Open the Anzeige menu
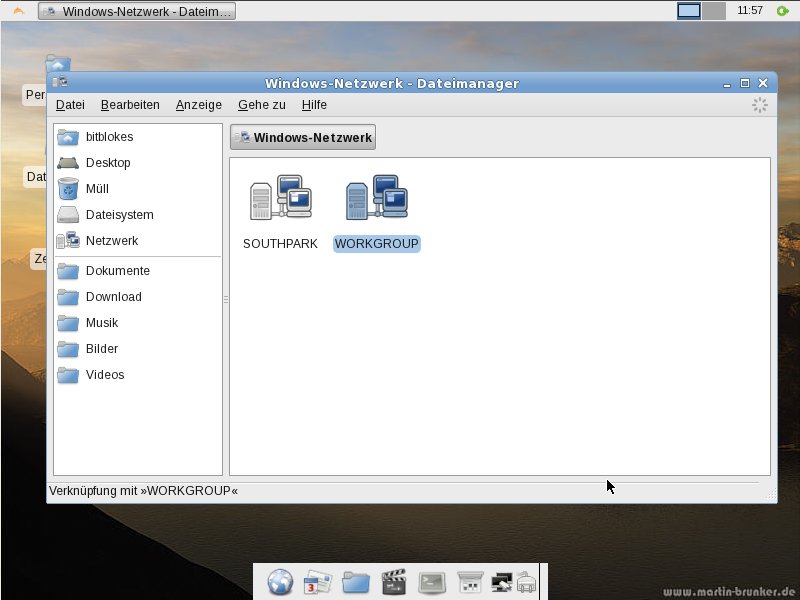Image resolution: width=800 pixels, height=600 pixels. [x=199, y=105]
